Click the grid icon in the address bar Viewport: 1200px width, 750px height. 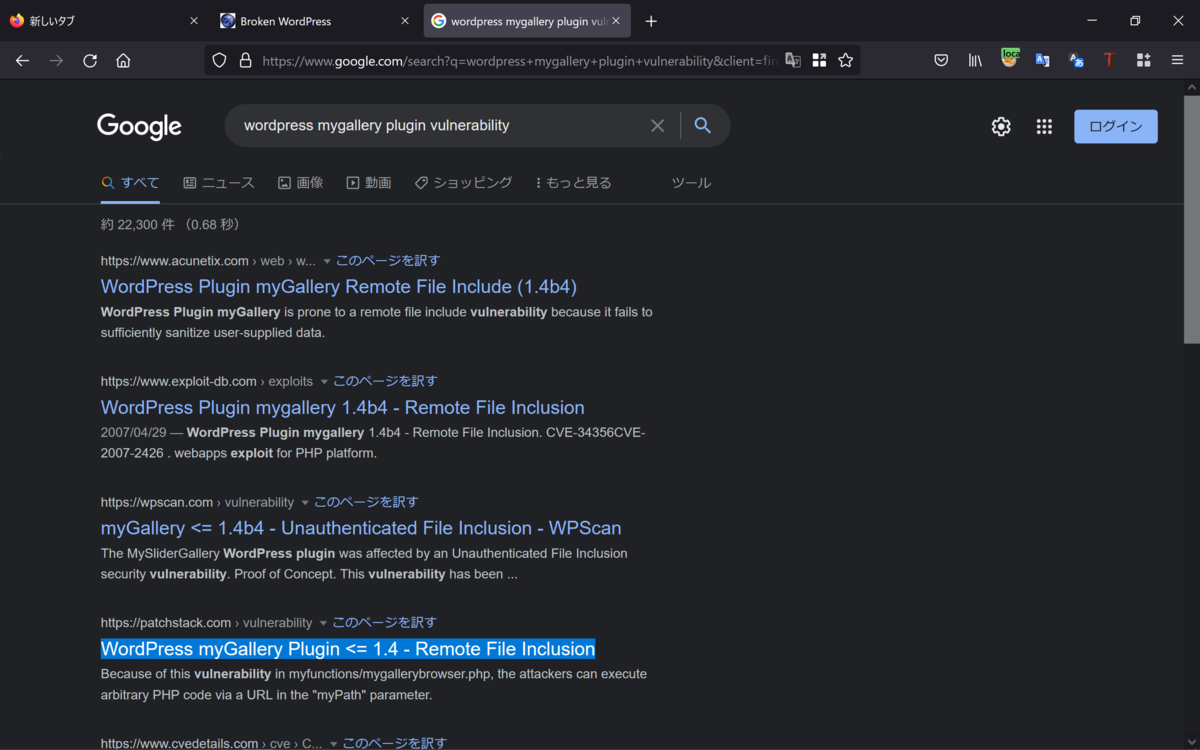point(819,60)
